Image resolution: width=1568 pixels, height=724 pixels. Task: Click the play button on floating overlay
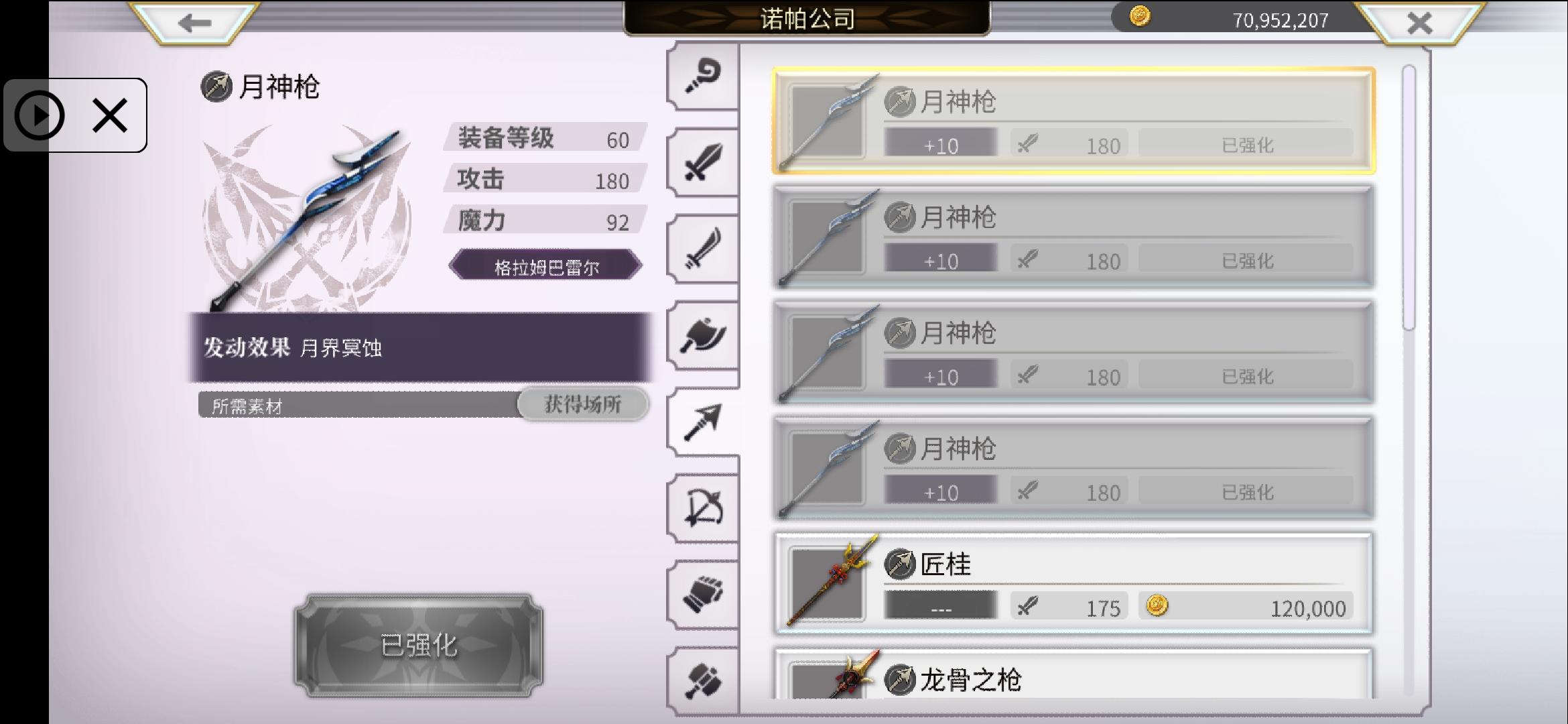[x=40, y=115]
